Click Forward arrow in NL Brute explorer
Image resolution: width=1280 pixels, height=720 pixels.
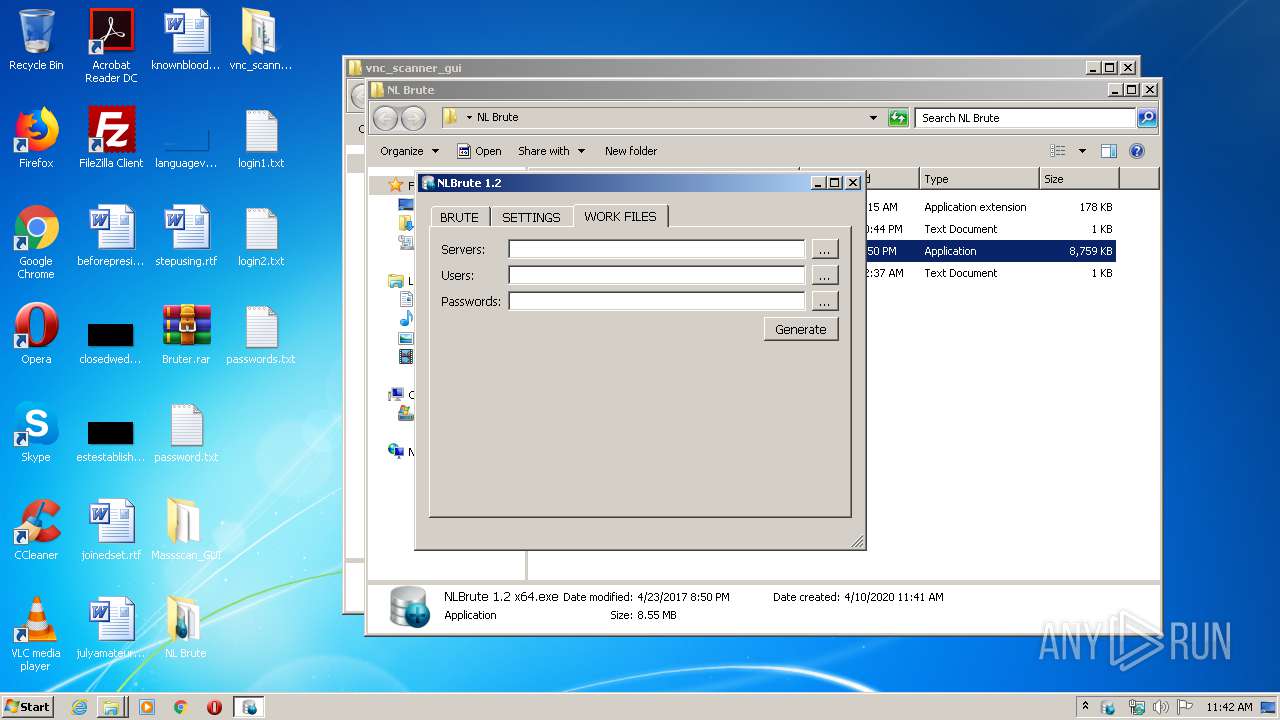(x=413, y=118)
